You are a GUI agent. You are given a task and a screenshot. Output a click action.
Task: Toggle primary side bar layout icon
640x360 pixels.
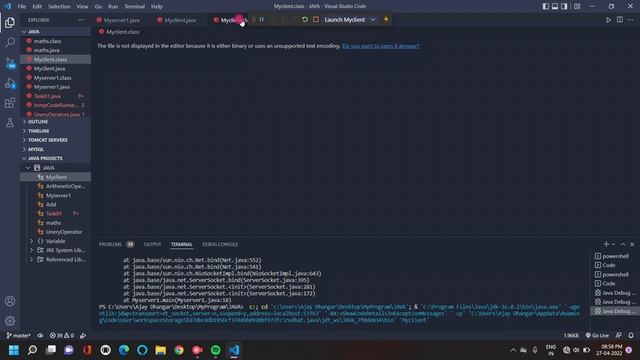(x=546, y=6)
